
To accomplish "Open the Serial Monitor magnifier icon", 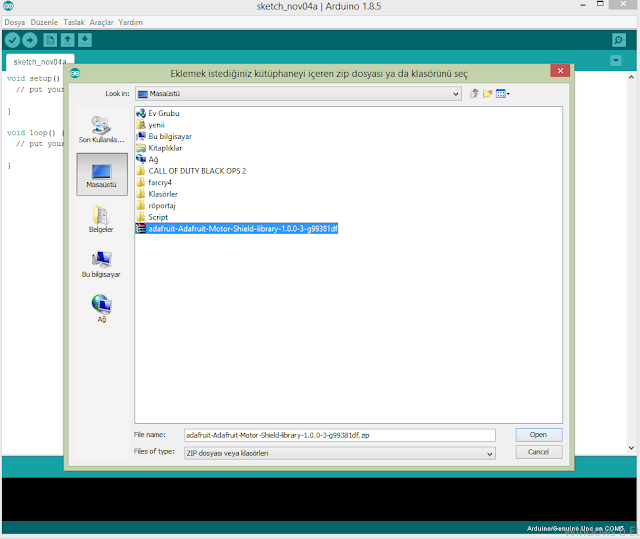I will pyautogui.click(x=619, y=40).
